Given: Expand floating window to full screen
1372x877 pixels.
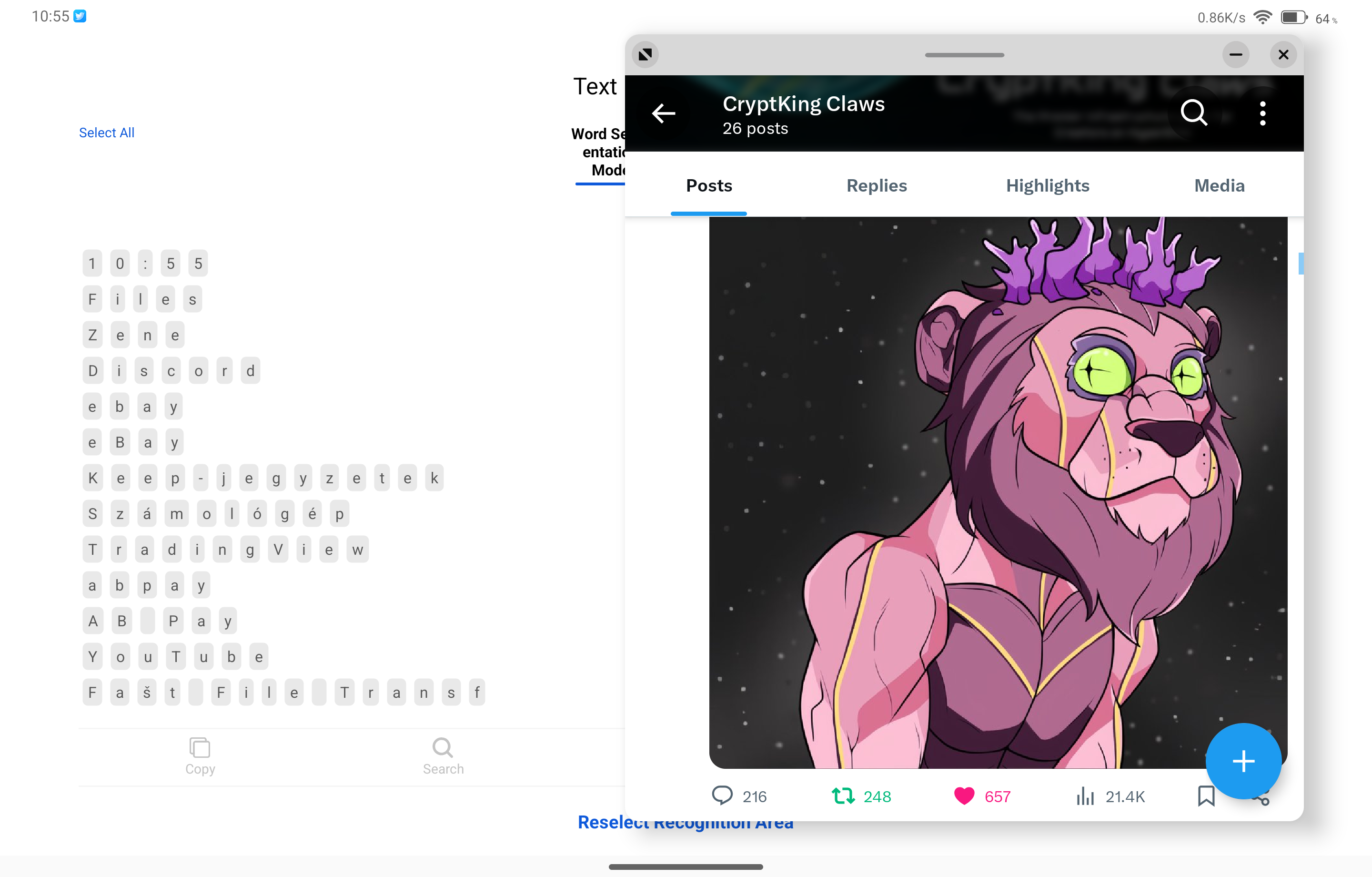Looking at the screenshot, I should [645, 55].
